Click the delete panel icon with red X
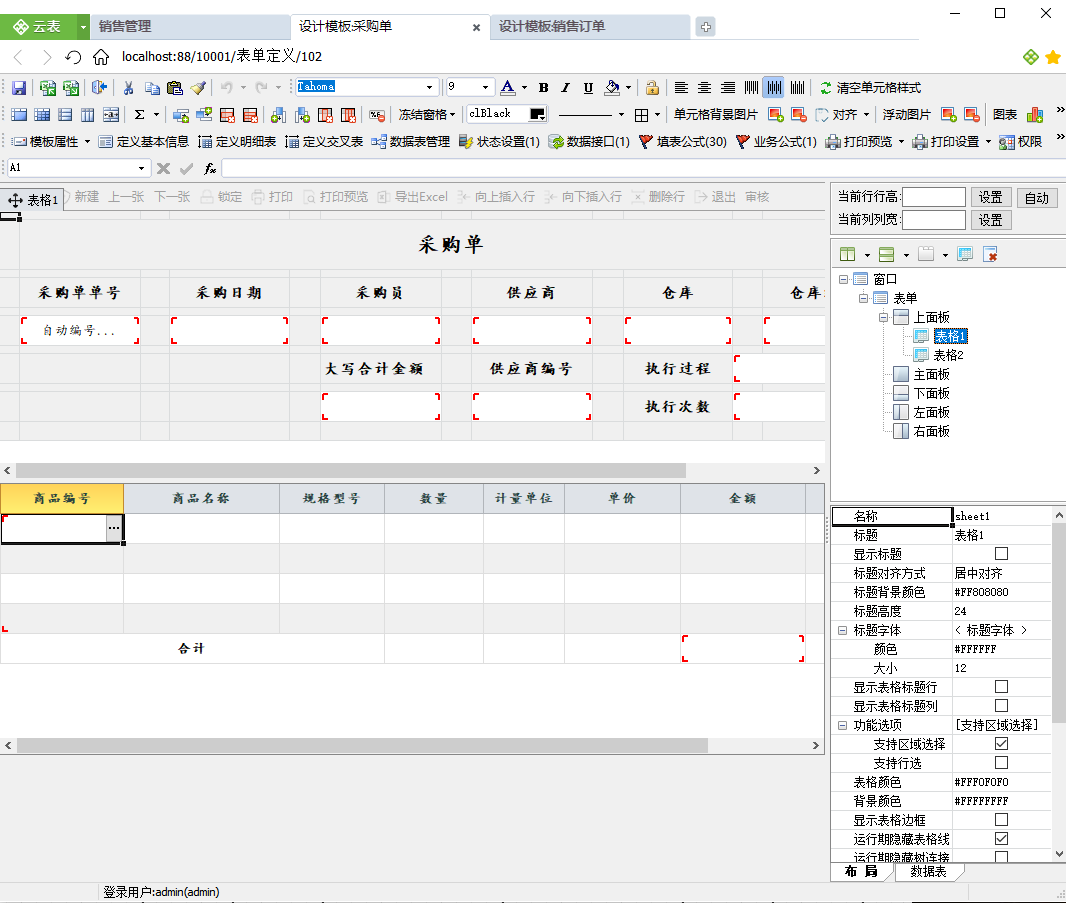 990,254
